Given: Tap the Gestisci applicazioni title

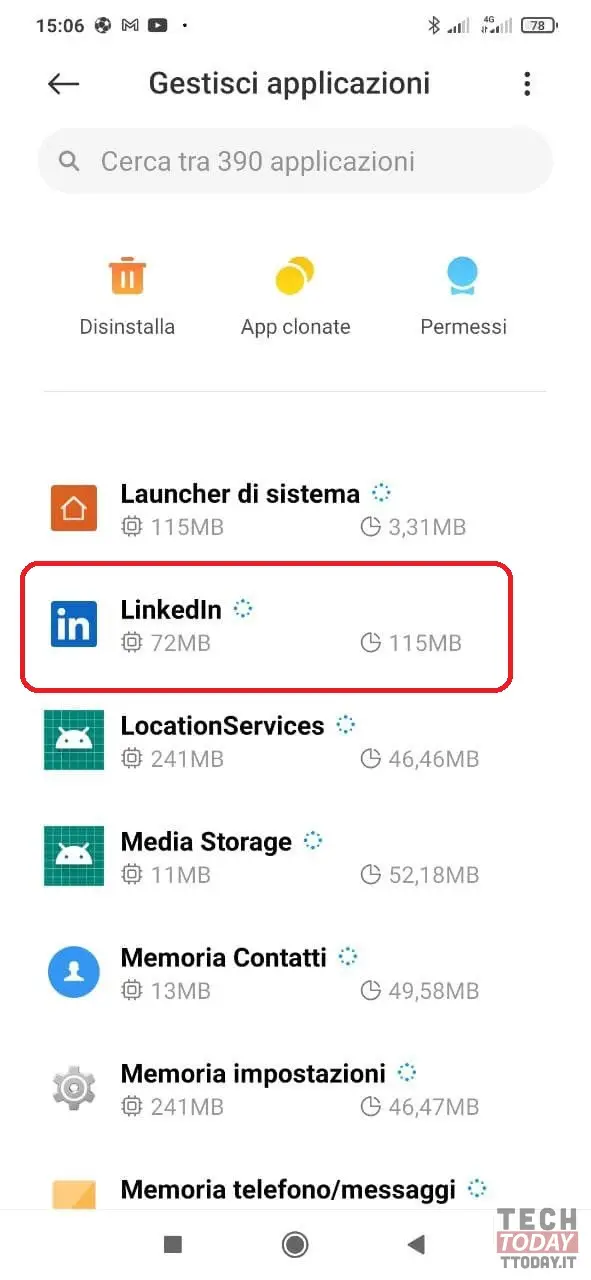Looking at the screenshot, I should tap(290, 83).
